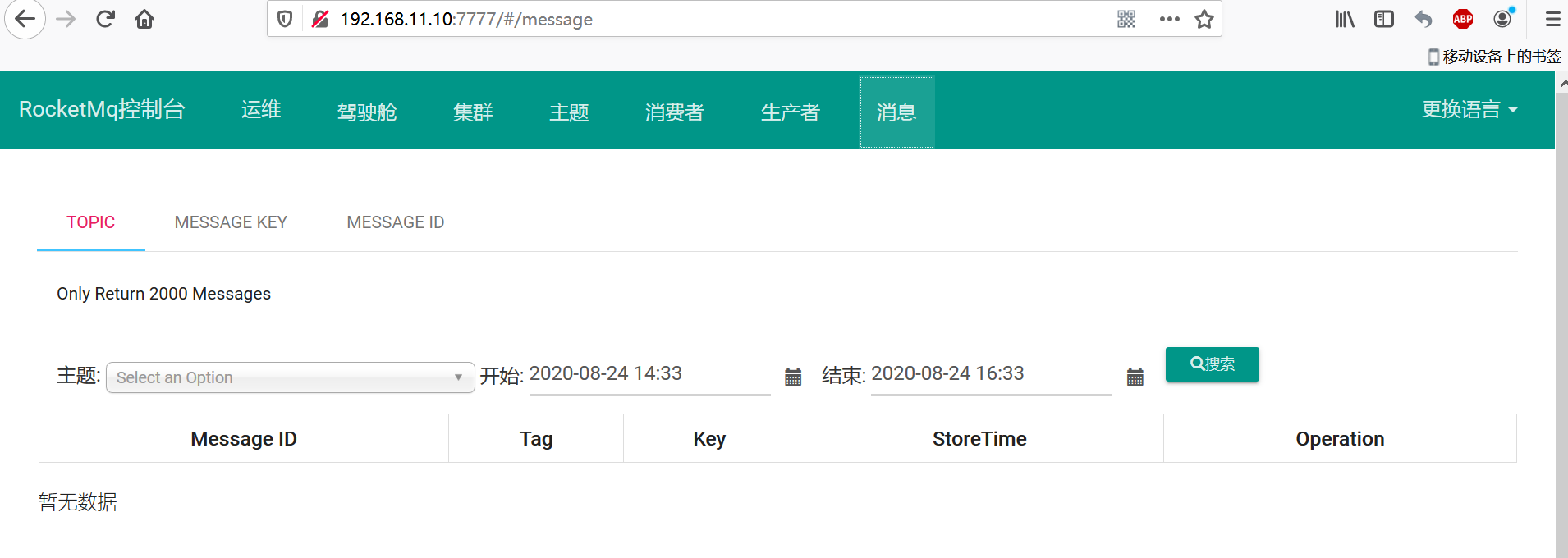Click the undo arrow toolbar icon

coord(1424,19)
